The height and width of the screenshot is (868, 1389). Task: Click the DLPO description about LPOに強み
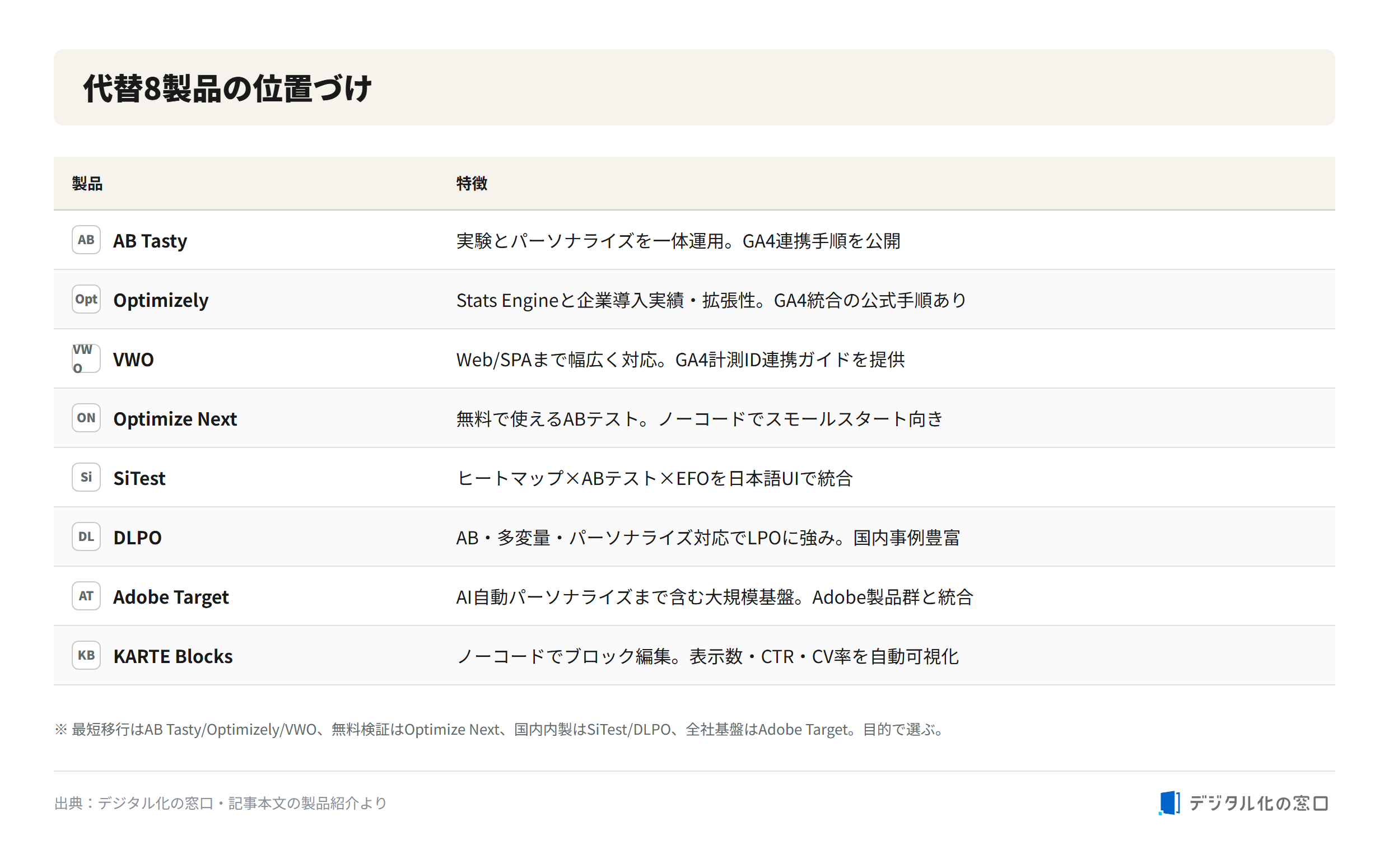point(708,538)
